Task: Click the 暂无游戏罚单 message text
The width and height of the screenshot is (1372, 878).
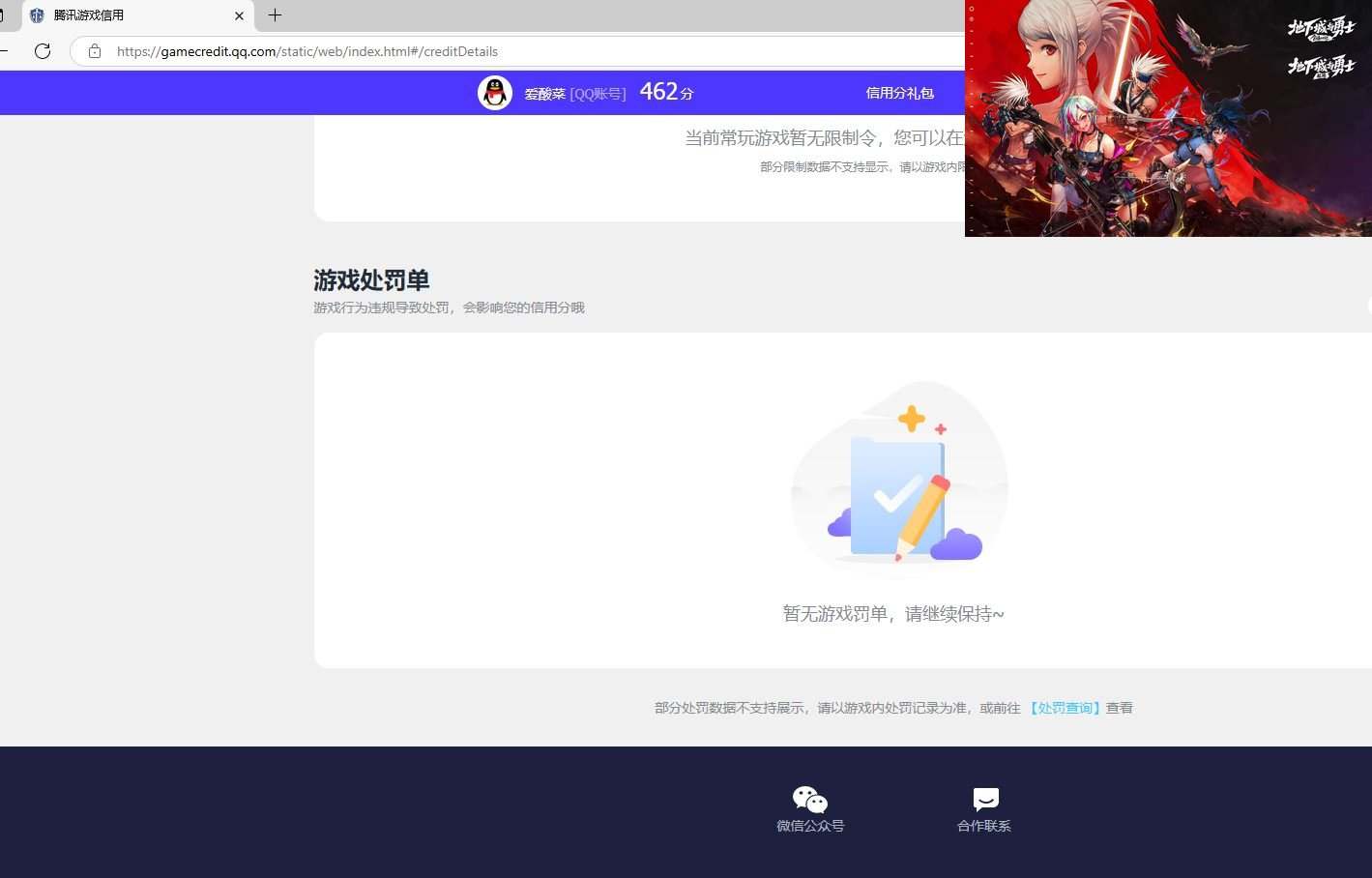Action: click(x=893, y=614)
